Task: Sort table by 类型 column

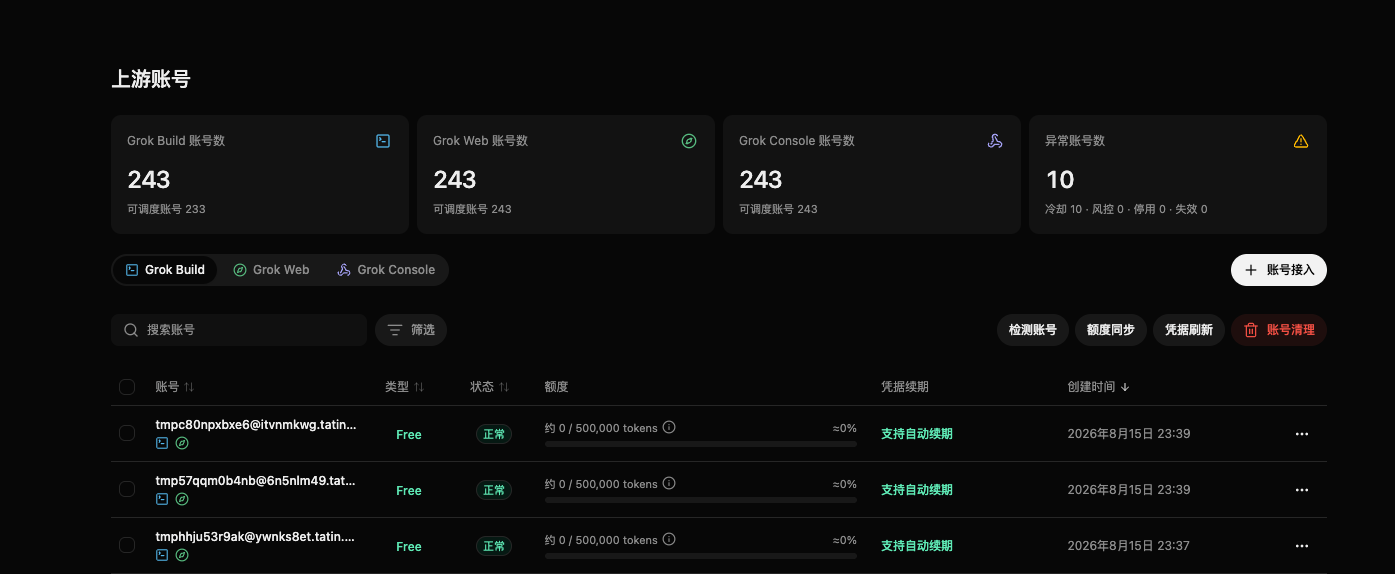Action: [405, 387]
